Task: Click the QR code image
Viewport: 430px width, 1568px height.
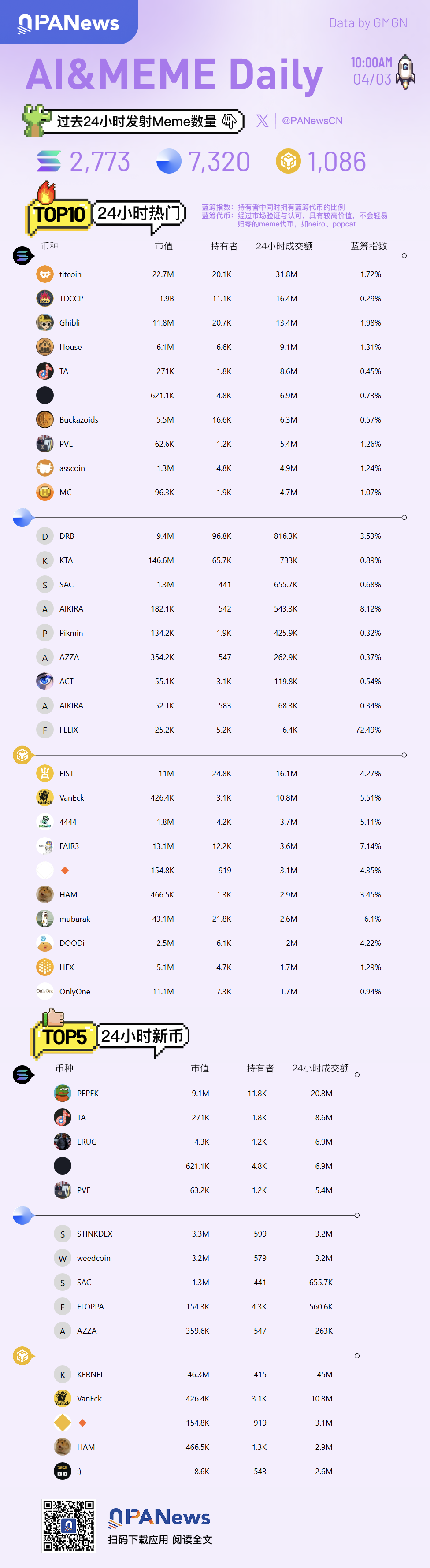Action: click(x=68, y=1525)
